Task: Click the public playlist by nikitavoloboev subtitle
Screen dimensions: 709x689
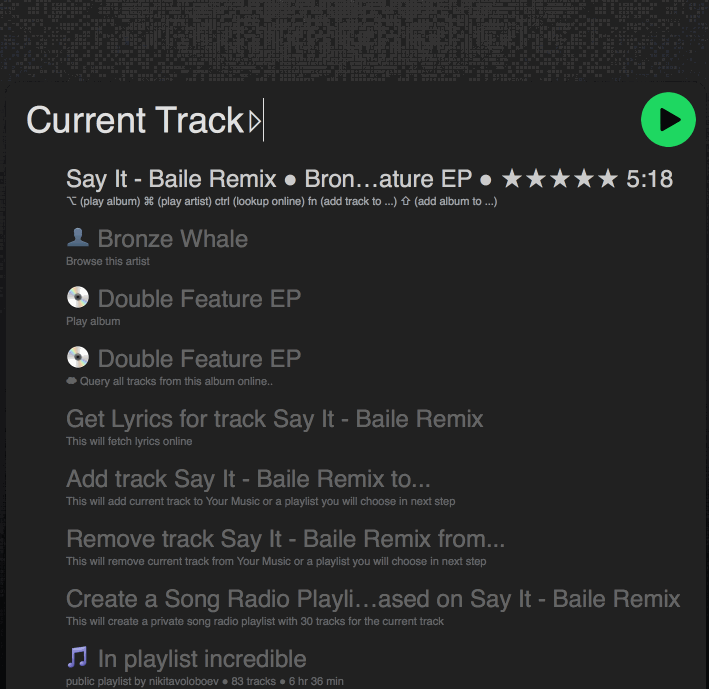Action: pos(204,681)
